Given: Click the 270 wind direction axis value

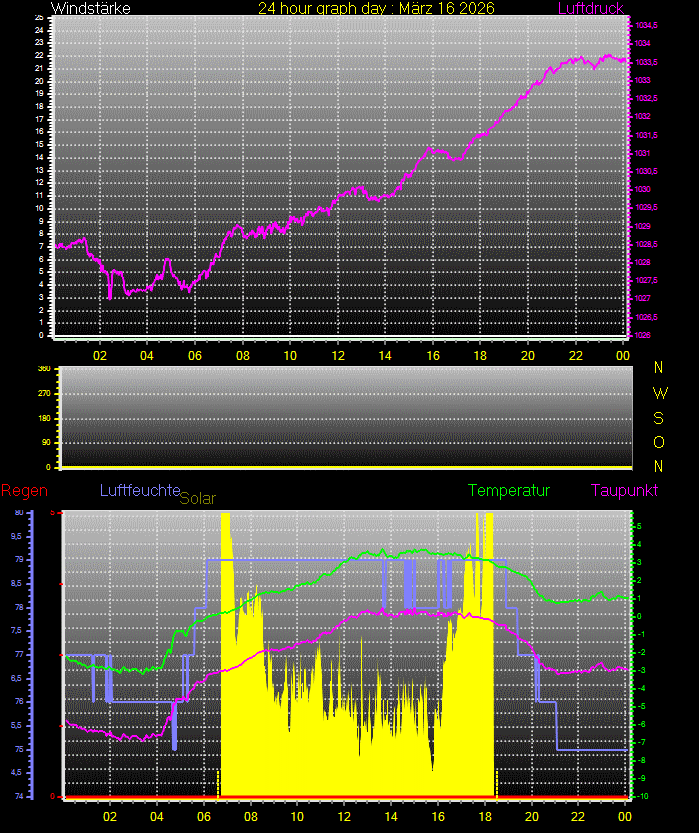Looking at the screenshot, I should 44,393.
